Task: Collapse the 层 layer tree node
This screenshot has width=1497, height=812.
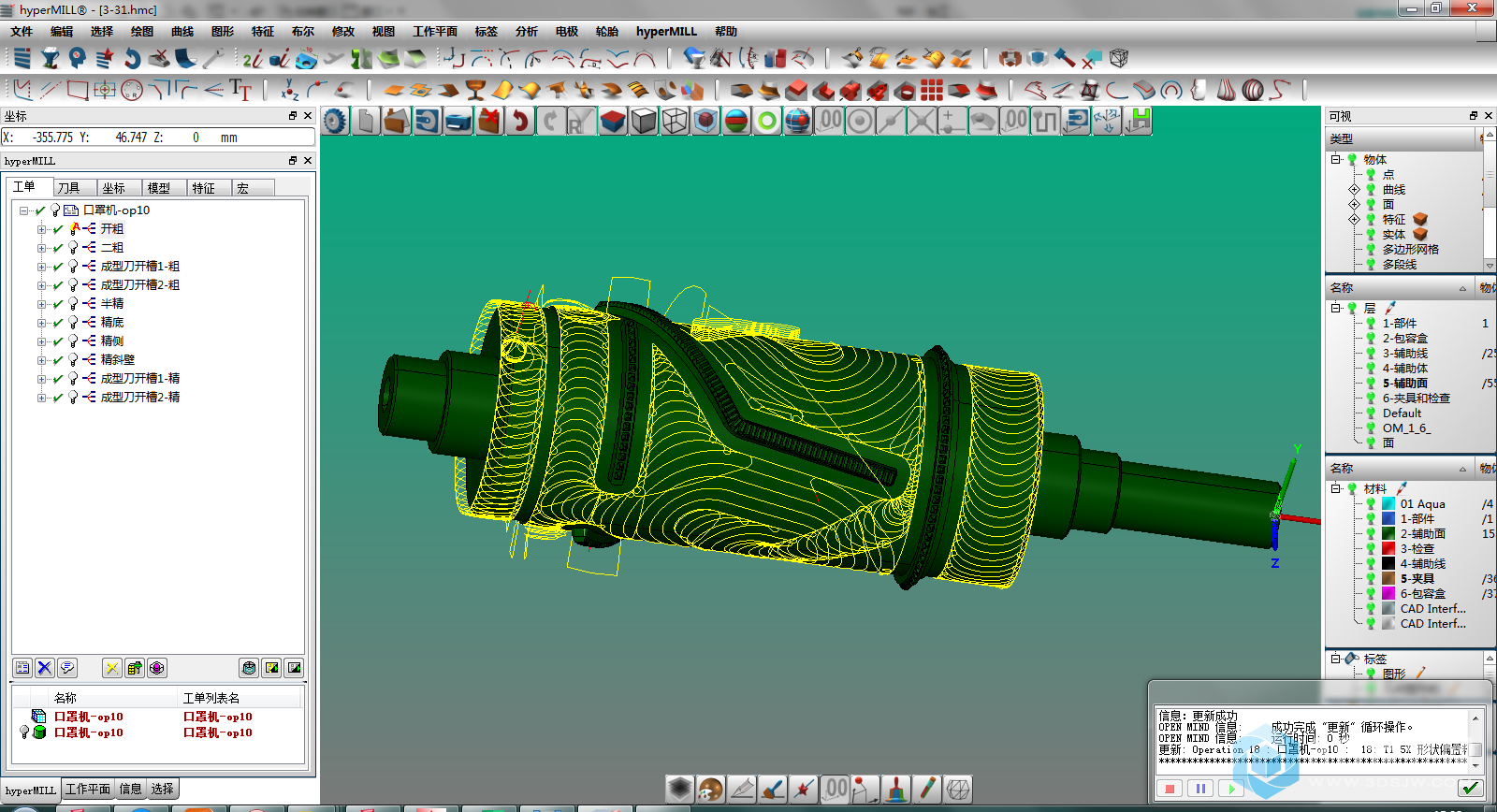Action: (1336, 308)
